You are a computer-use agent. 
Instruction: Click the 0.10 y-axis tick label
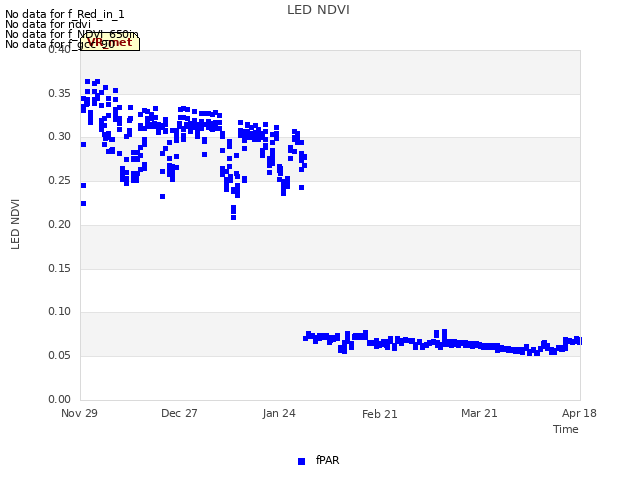(x=59, y=311)
